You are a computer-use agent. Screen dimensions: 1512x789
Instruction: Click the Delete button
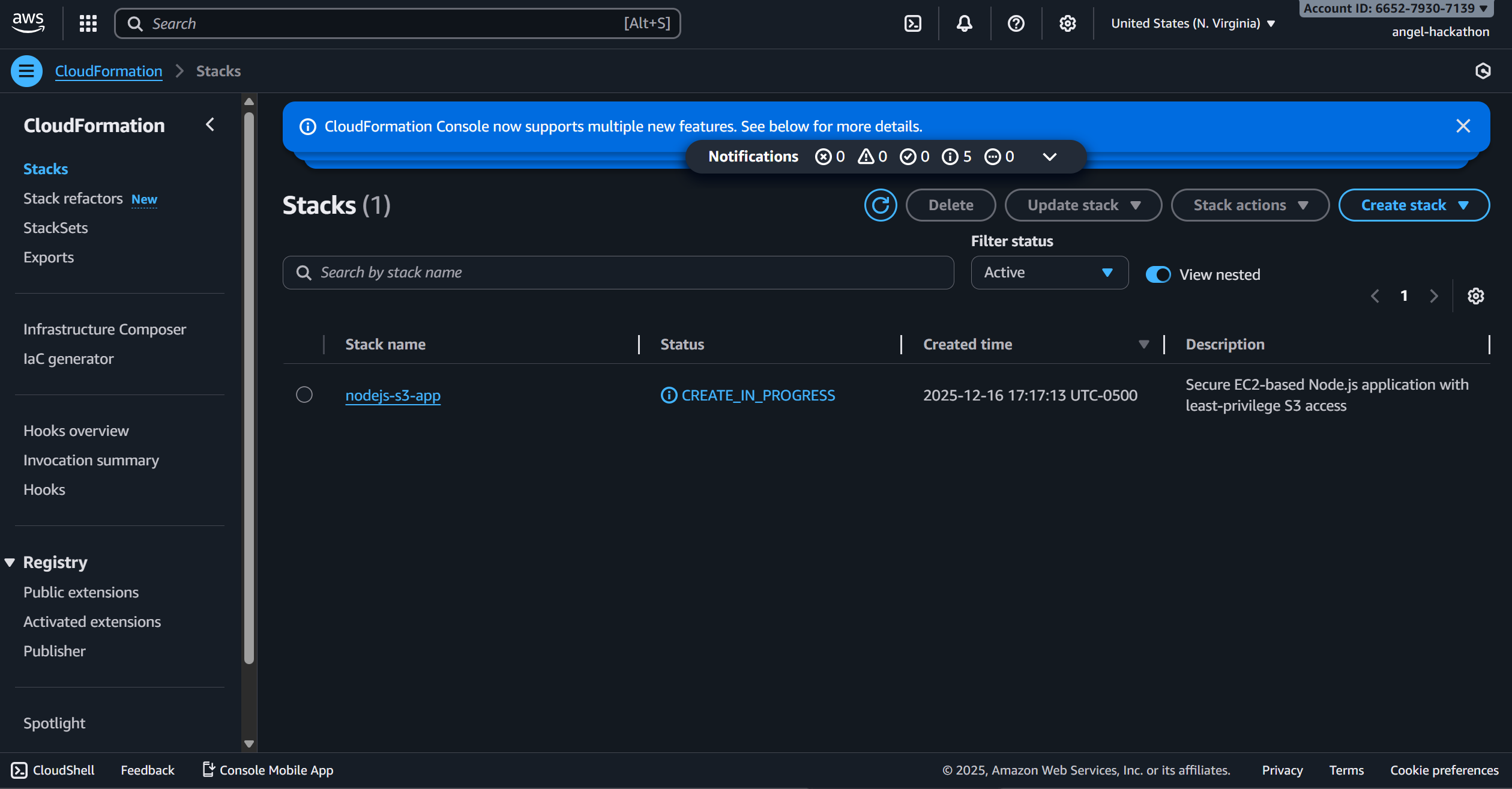950,205
